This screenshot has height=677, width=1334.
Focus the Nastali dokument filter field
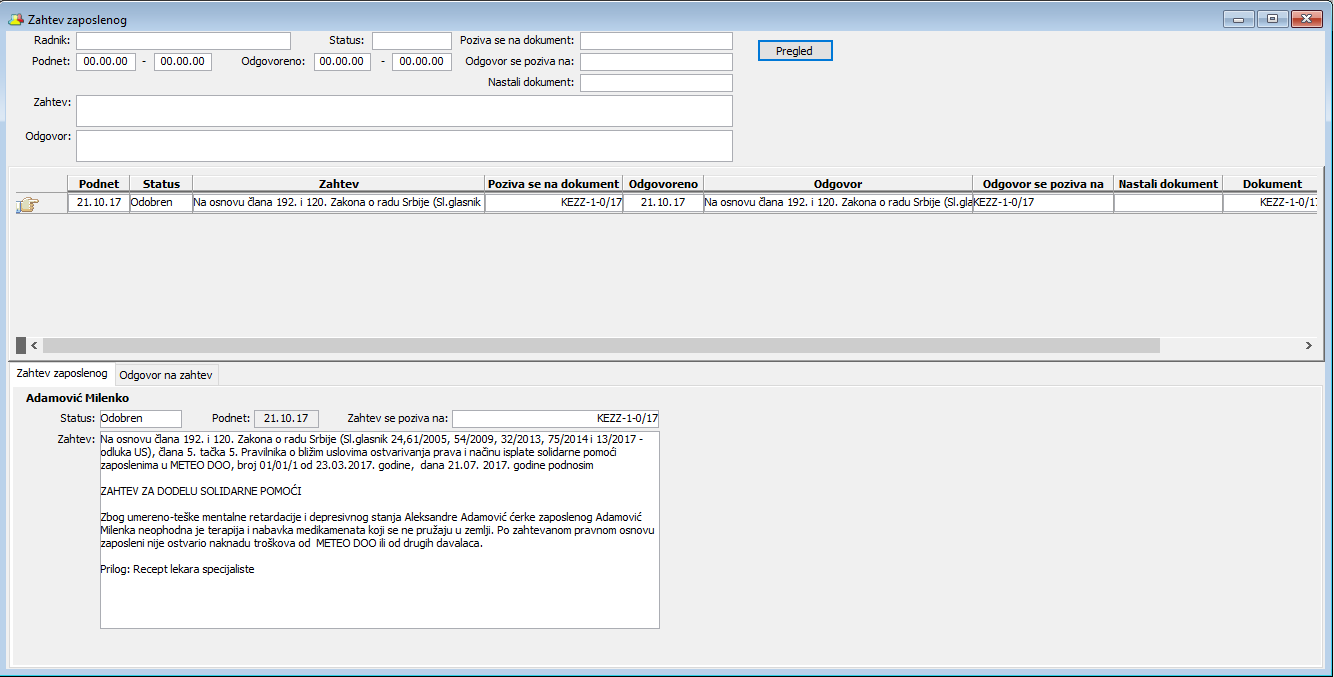tap(656, 83)
